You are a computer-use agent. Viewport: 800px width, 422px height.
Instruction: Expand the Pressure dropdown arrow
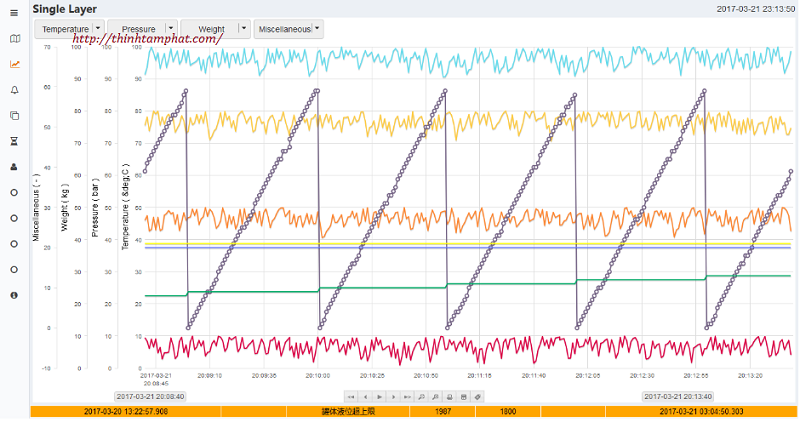pyautogui.click(x=171, y=29)
